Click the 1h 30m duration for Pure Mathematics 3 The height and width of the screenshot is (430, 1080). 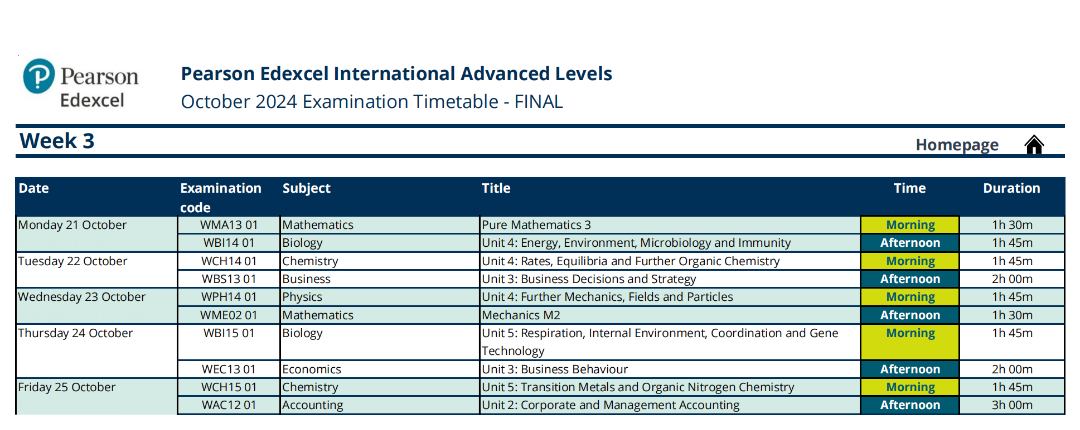pos(1012,225)
